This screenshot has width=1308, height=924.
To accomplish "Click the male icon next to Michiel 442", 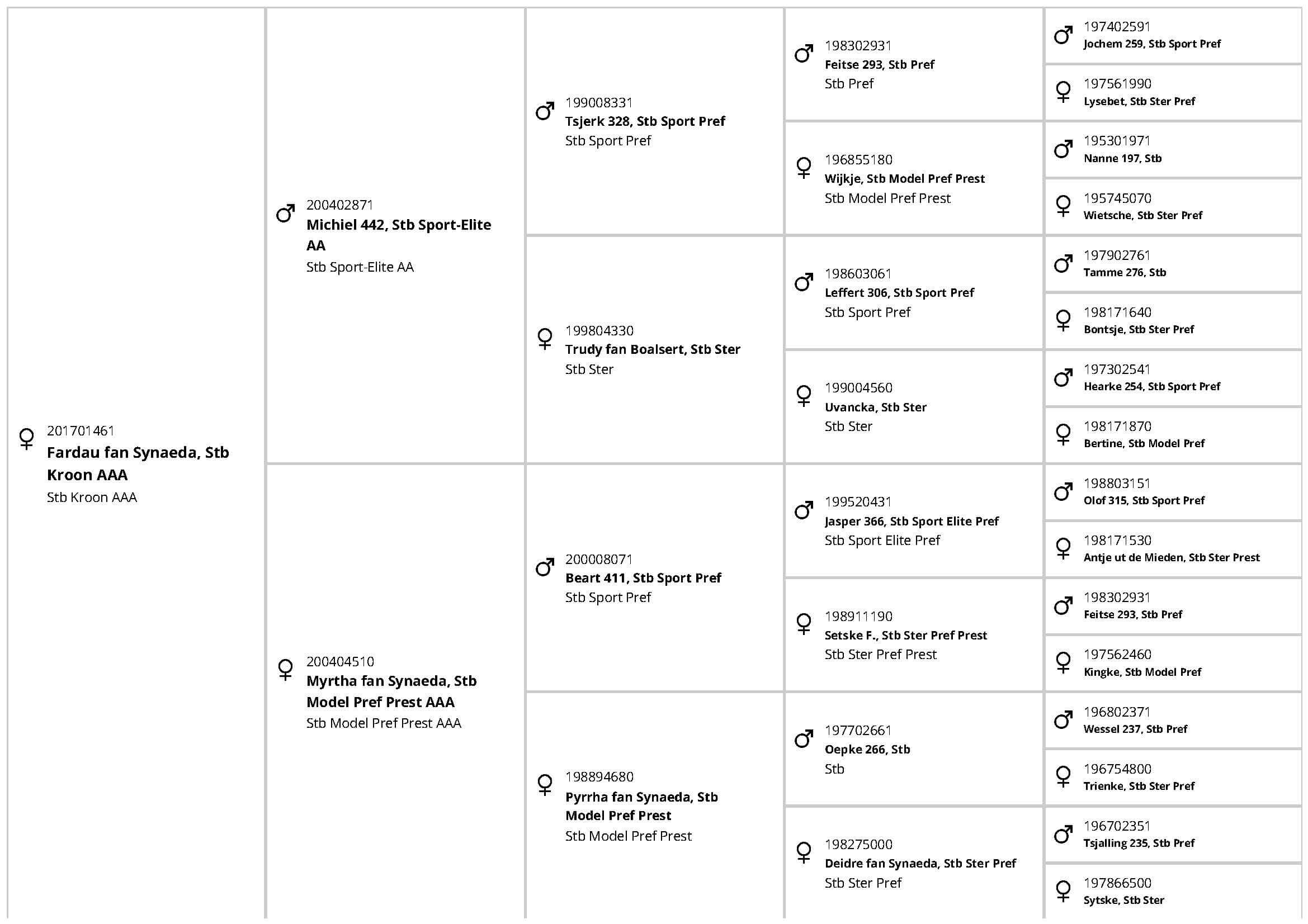I will click(x=285, y=213).
